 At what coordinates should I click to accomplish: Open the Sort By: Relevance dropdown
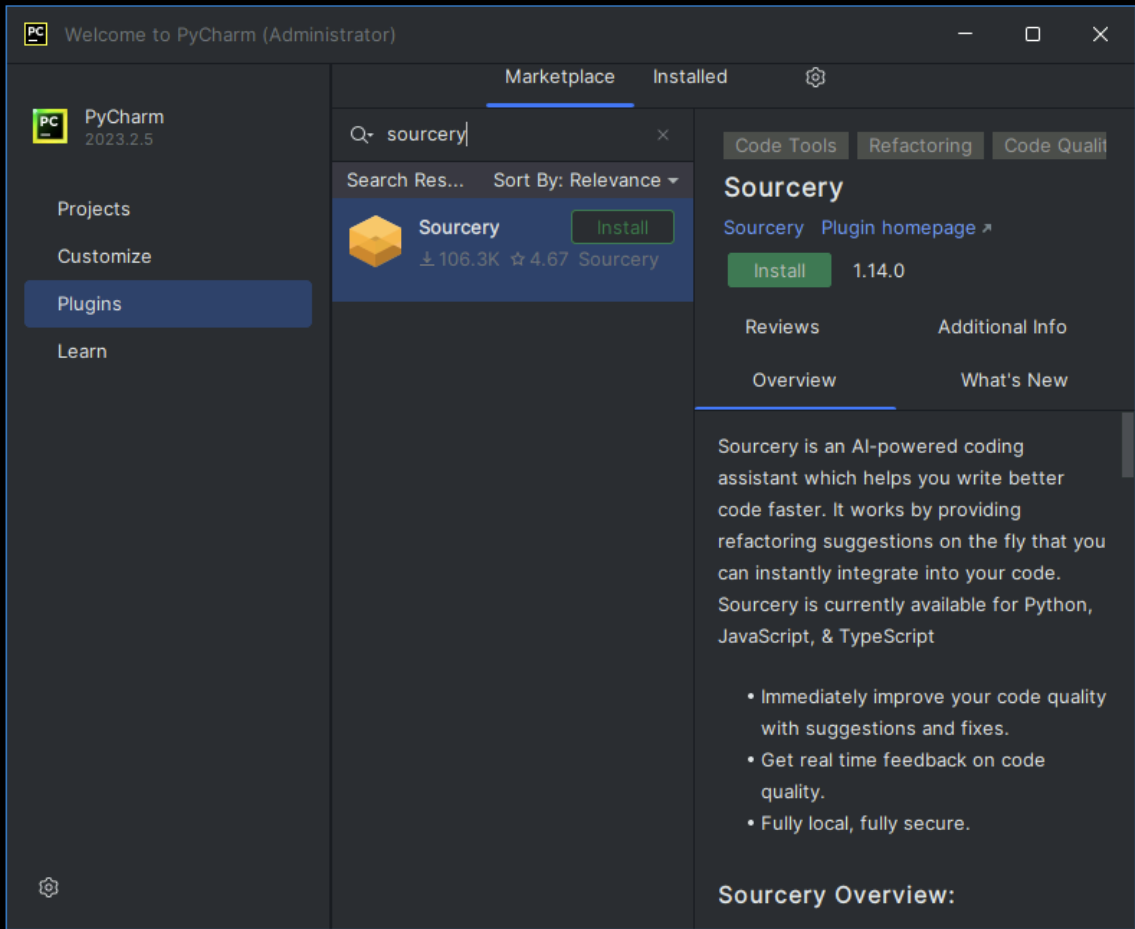586,180
